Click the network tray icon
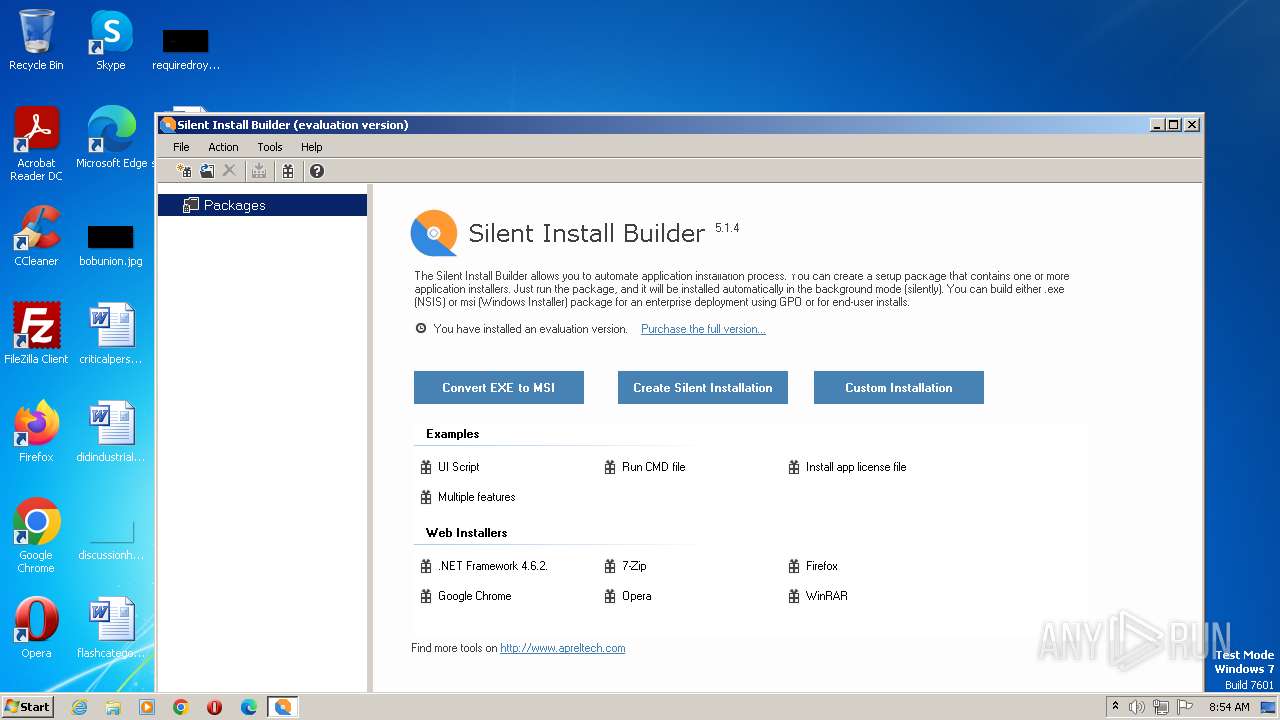The width and height of the screenshot is (1280, 720). point(1161,707)
